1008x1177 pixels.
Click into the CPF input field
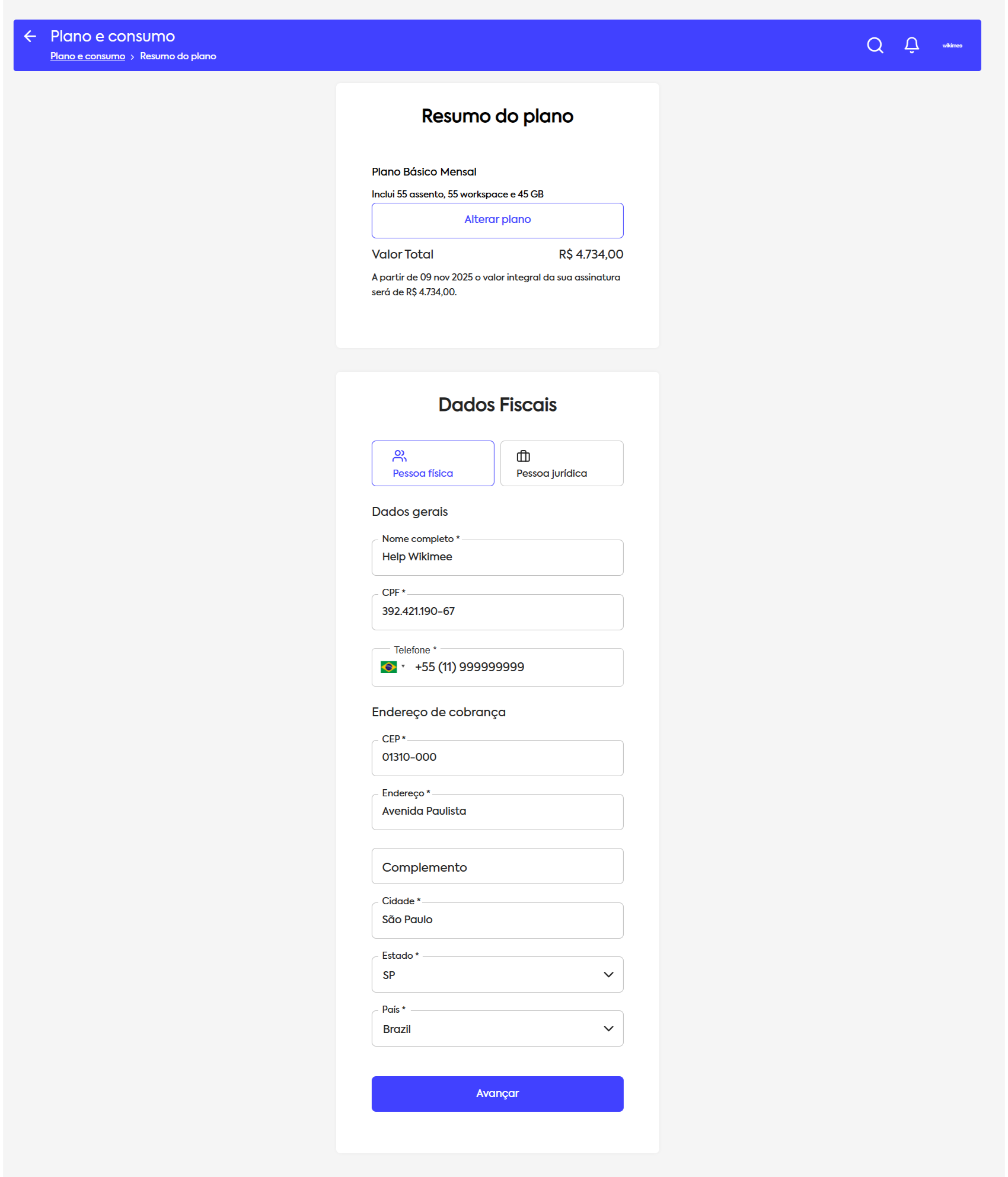pos(497,612)
